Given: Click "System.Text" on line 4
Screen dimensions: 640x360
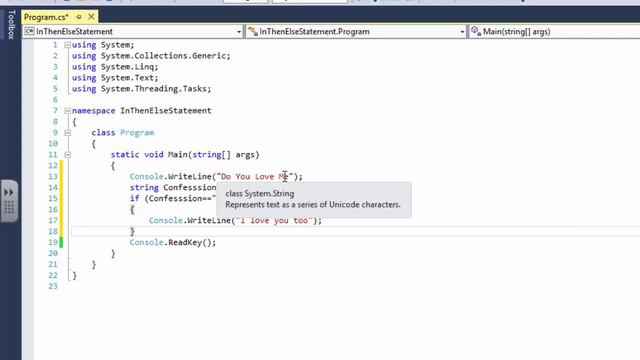Looking at the screenshot, I should pyautogui.click(x=128, y=78).
